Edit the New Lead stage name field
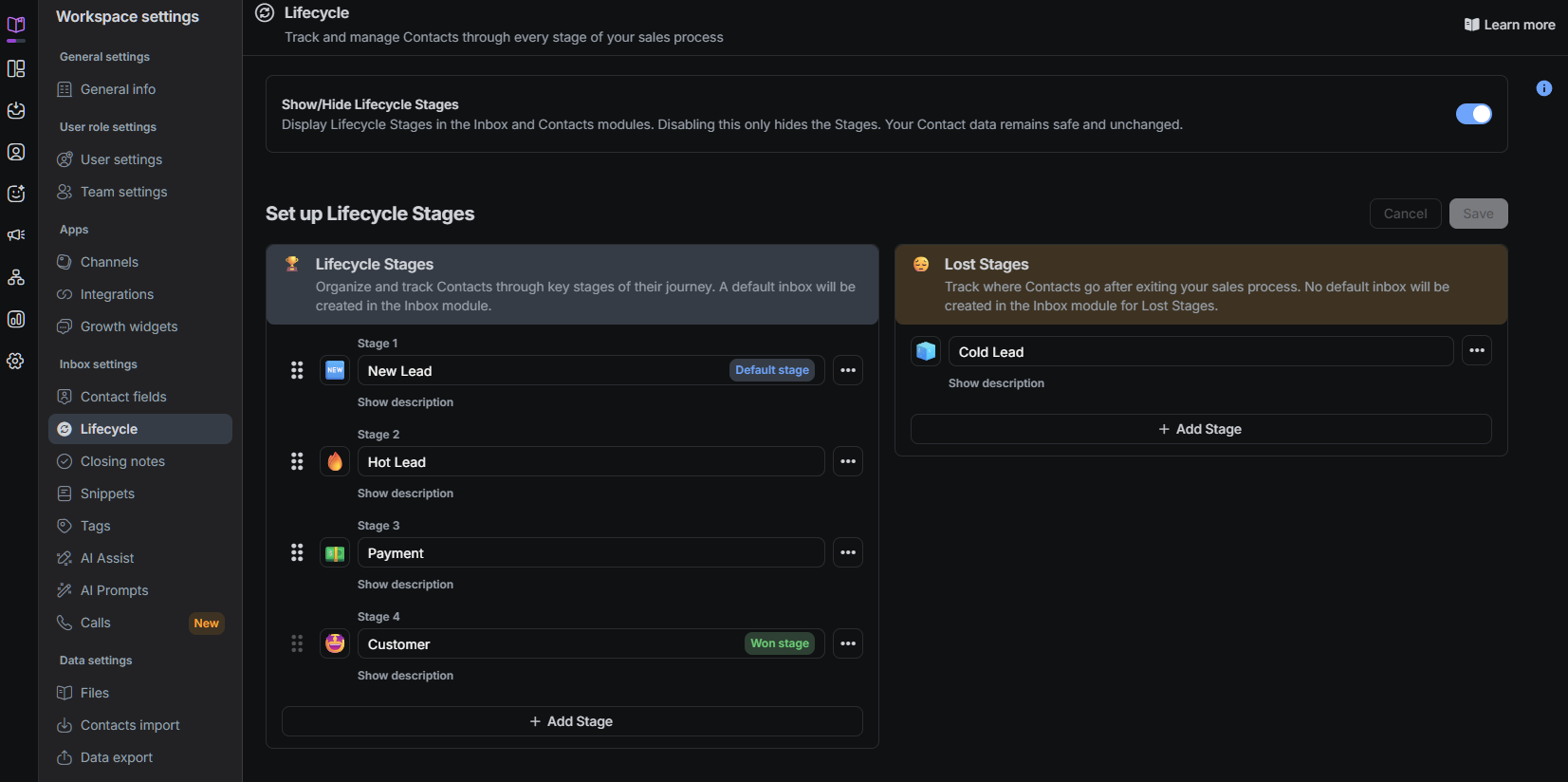The image size is (1568, 782). (x=591, y=370)
